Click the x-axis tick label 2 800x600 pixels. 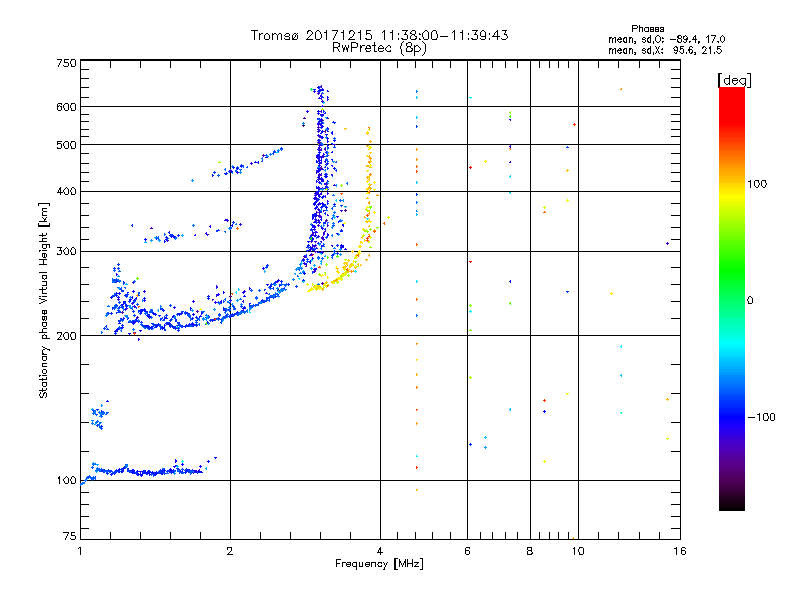pyautogui.click(x=230, y=551)
